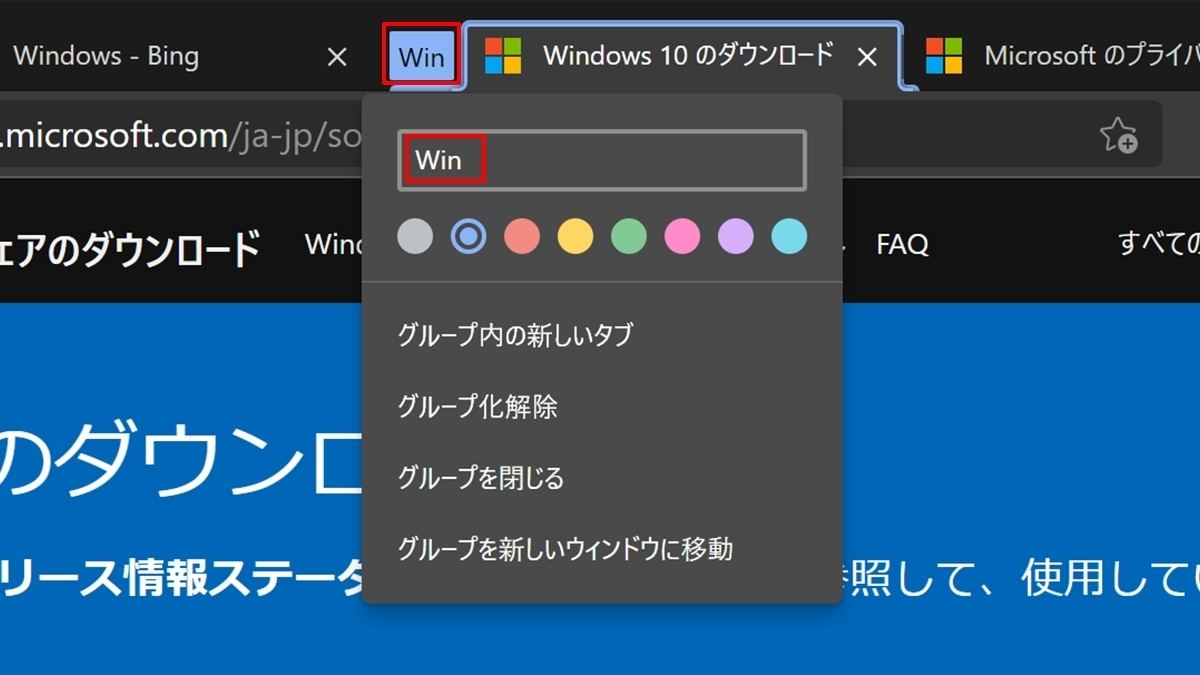Click the ェアのダウンロード page heading link
The width and height of the screenshot is (1200, 675).
point(130,249)
